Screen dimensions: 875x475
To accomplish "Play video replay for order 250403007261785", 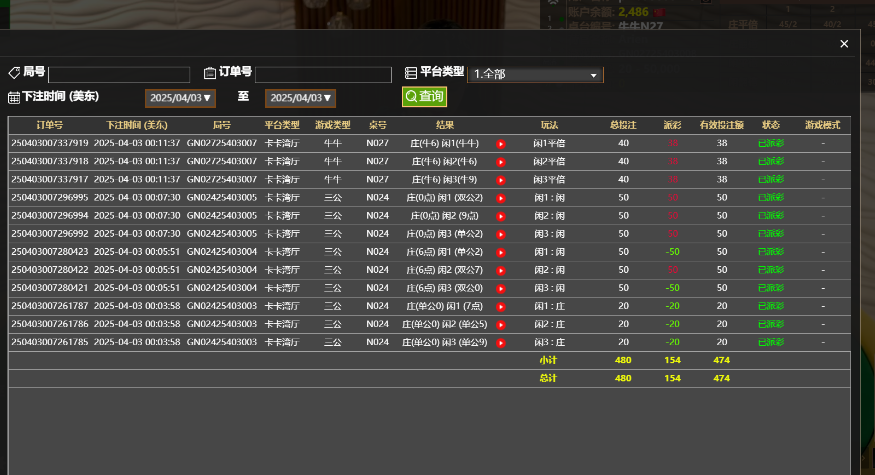I will (x=501, y=342).
